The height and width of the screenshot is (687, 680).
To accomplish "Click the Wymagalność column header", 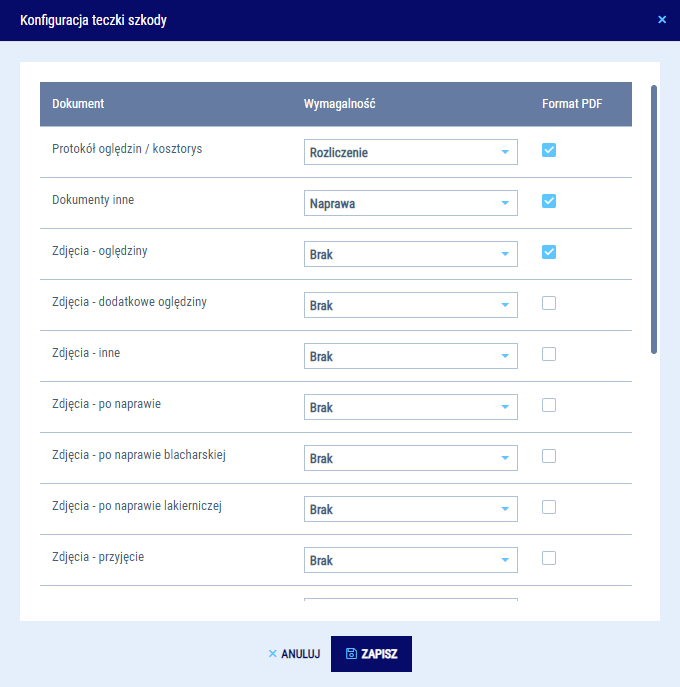I will (339, 104).
